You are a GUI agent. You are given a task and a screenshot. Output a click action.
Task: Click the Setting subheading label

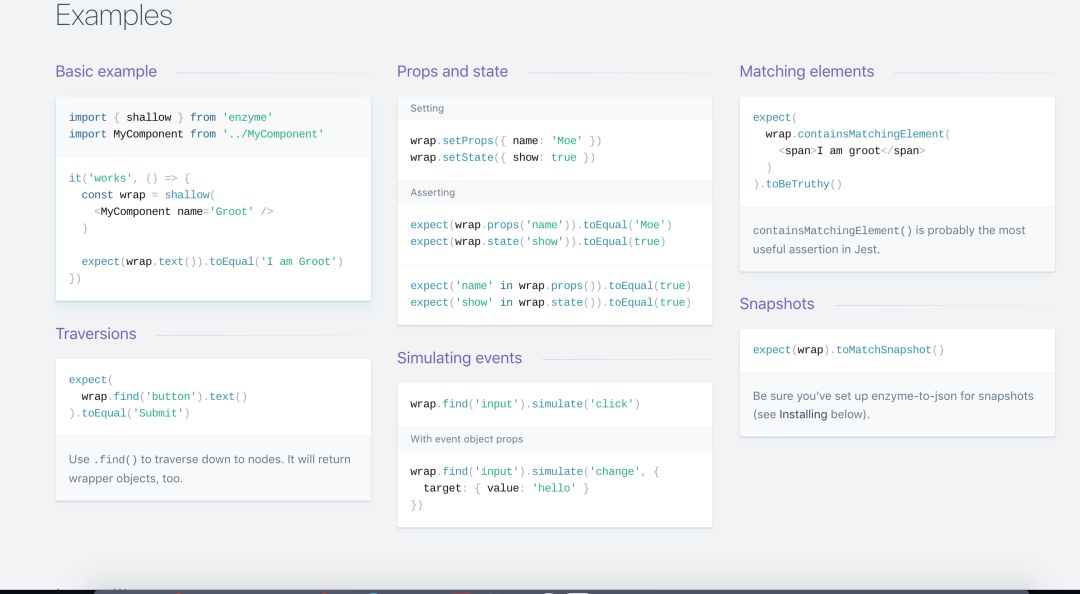click(427, 108)
